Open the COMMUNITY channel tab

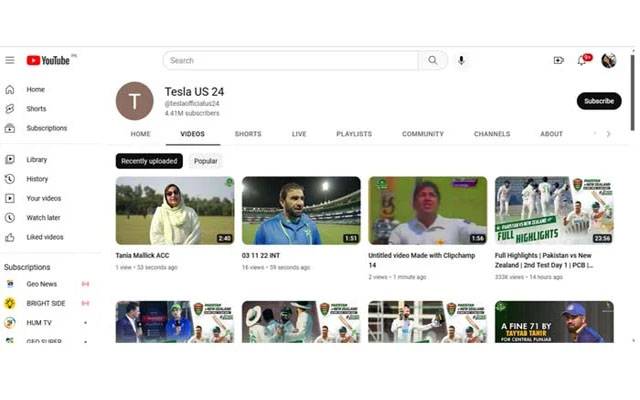[423, 134]
